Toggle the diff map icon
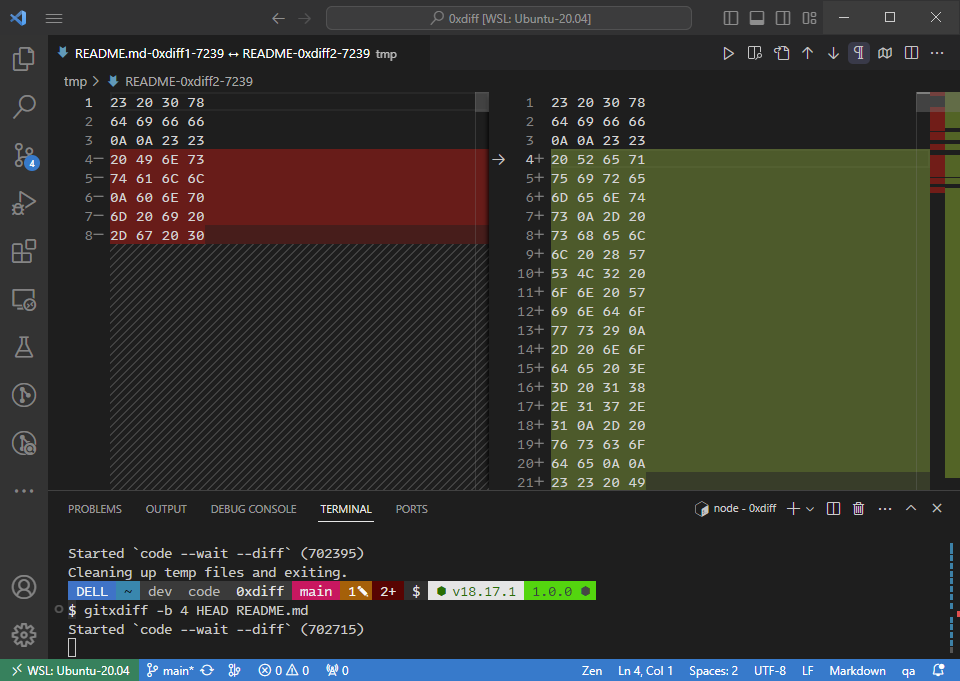Image resolution: width=960 pixels, height=681 pixels. coord(885,53)
